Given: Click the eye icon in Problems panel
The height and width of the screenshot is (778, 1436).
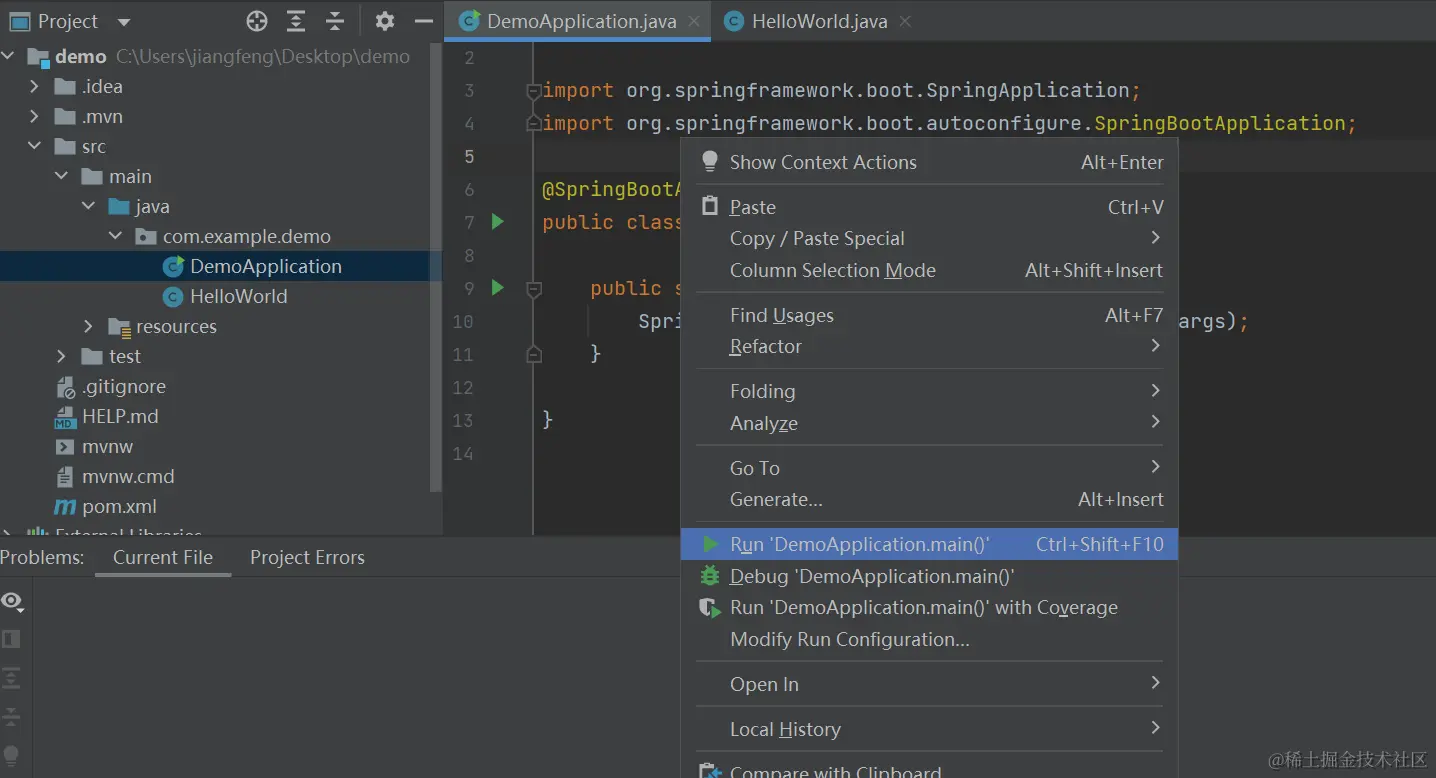Looking at the screenshot, I should tap(12, 601).
